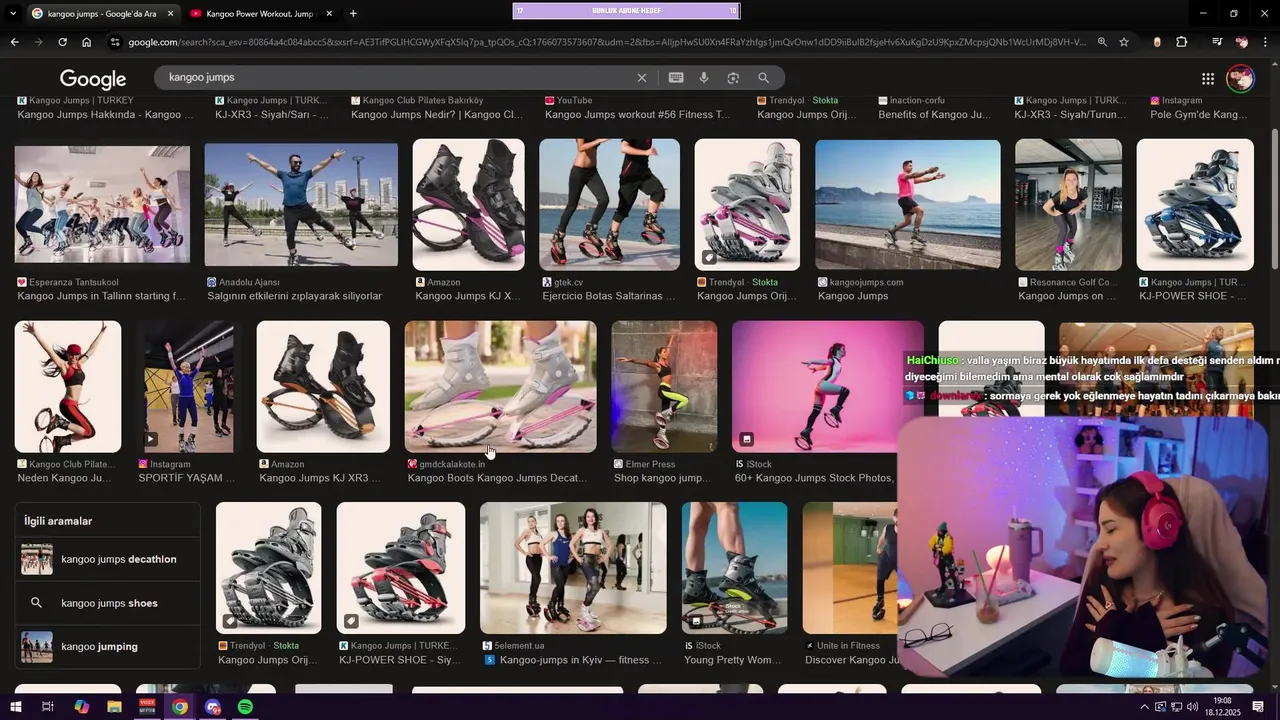This screenshot has width=1280, height=720.
Task: Open 5element.ua Kangoo-jumps in Kyiv image
Action: pyautogui.click(x=573, y=568)
